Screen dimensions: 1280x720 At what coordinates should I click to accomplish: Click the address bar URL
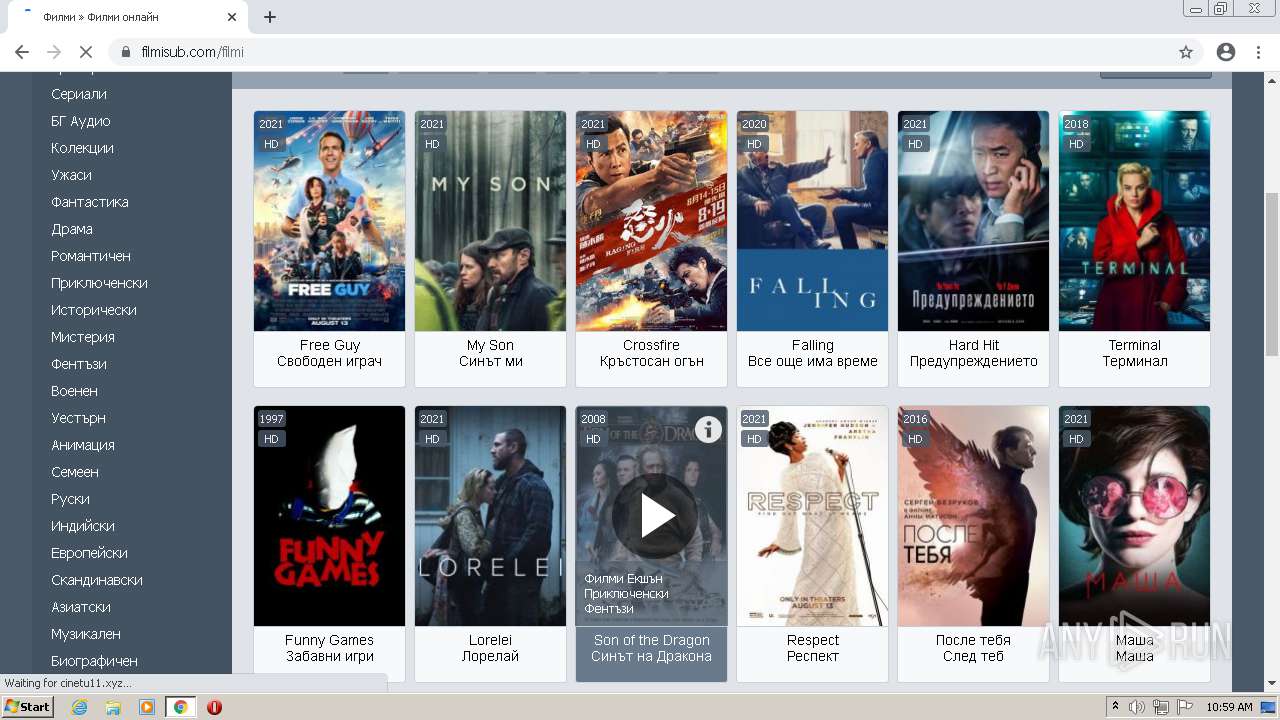point(193,52)
